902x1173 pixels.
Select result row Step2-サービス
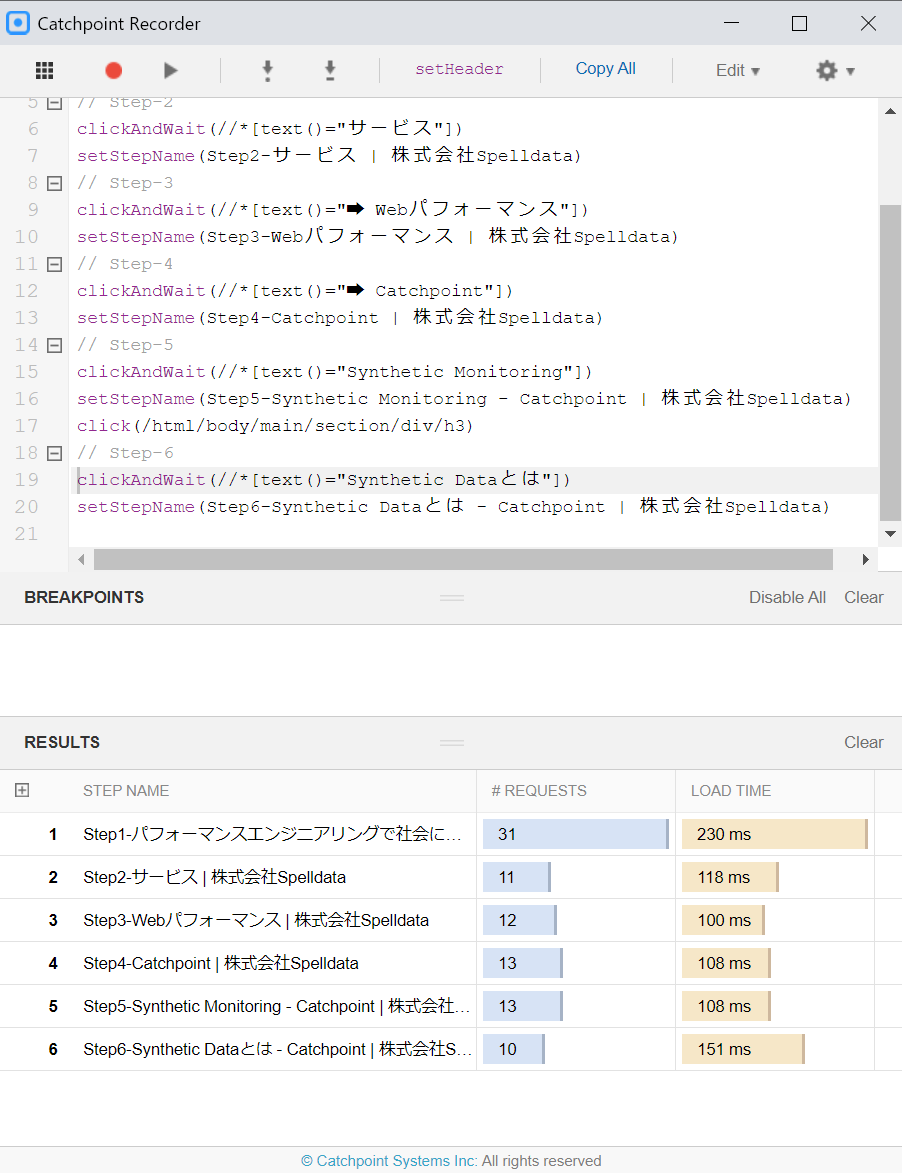[x=451, y=877]
